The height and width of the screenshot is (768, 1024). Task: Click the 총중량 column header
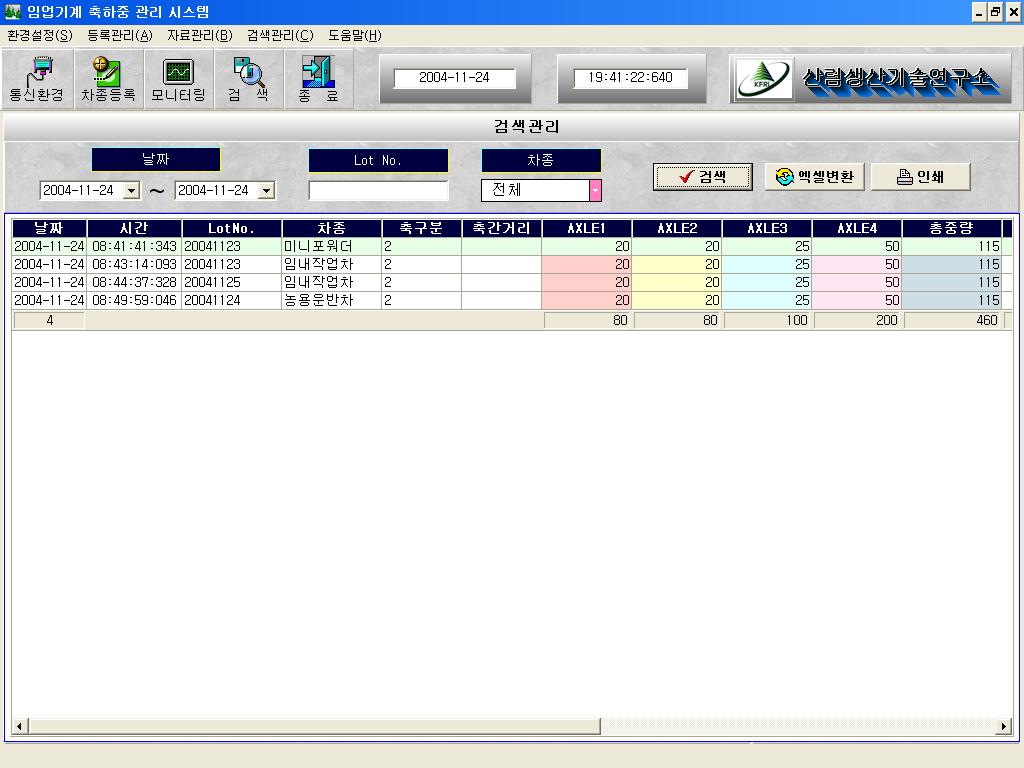[x=952, y=228]
